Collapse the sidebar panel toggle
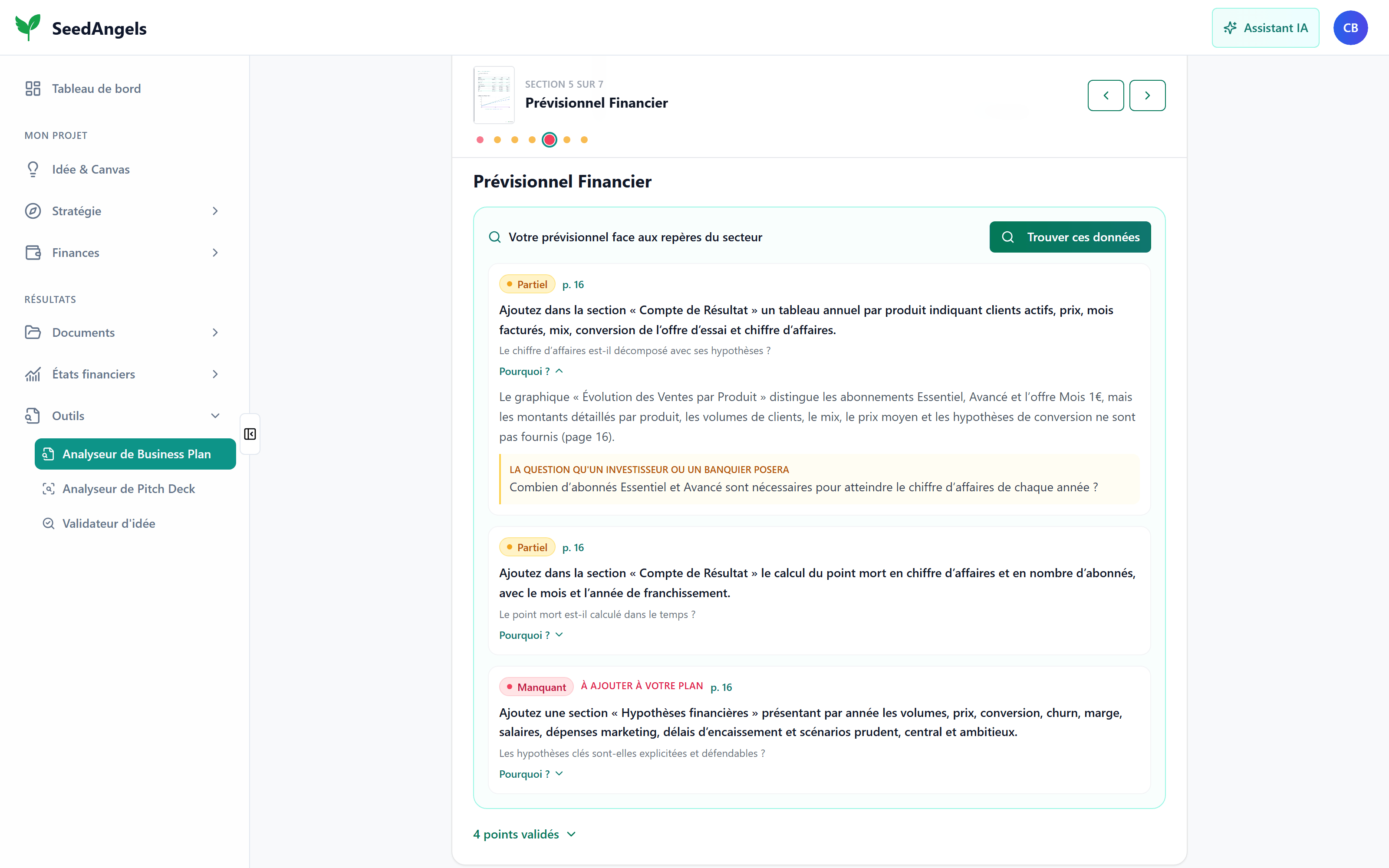Viewport: 1389px width, 868px height. point(250,434)
